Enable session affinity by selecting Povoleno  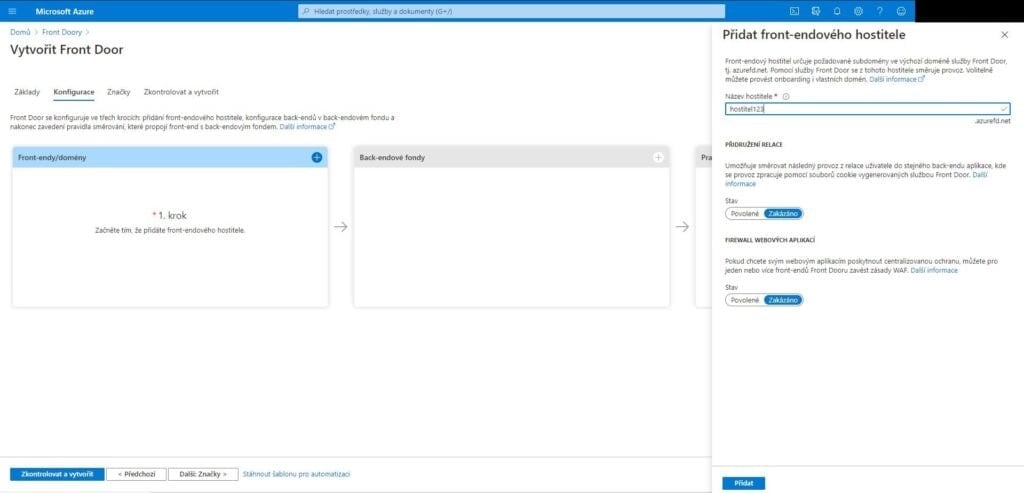pyautogui.click(x=745, y=213)
